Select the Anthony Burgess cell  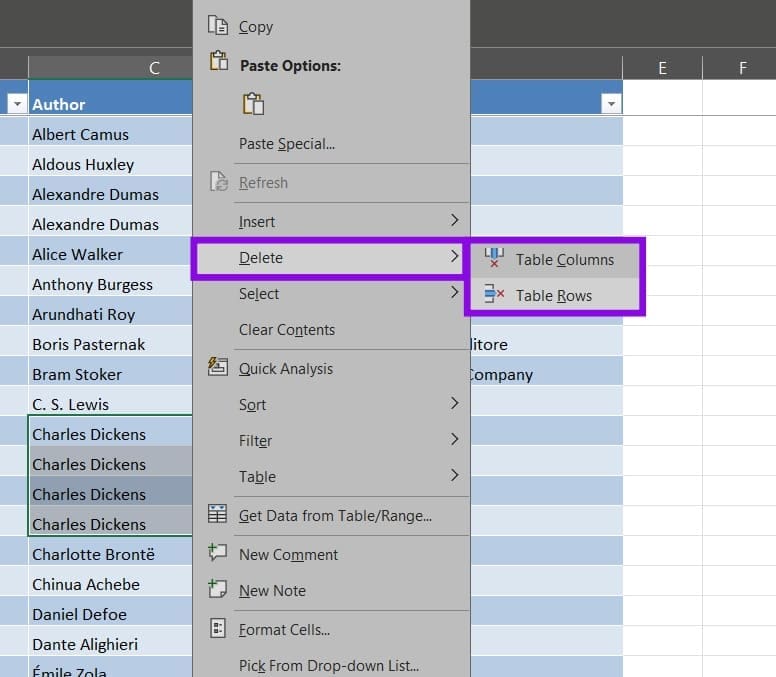click(110, 281)
